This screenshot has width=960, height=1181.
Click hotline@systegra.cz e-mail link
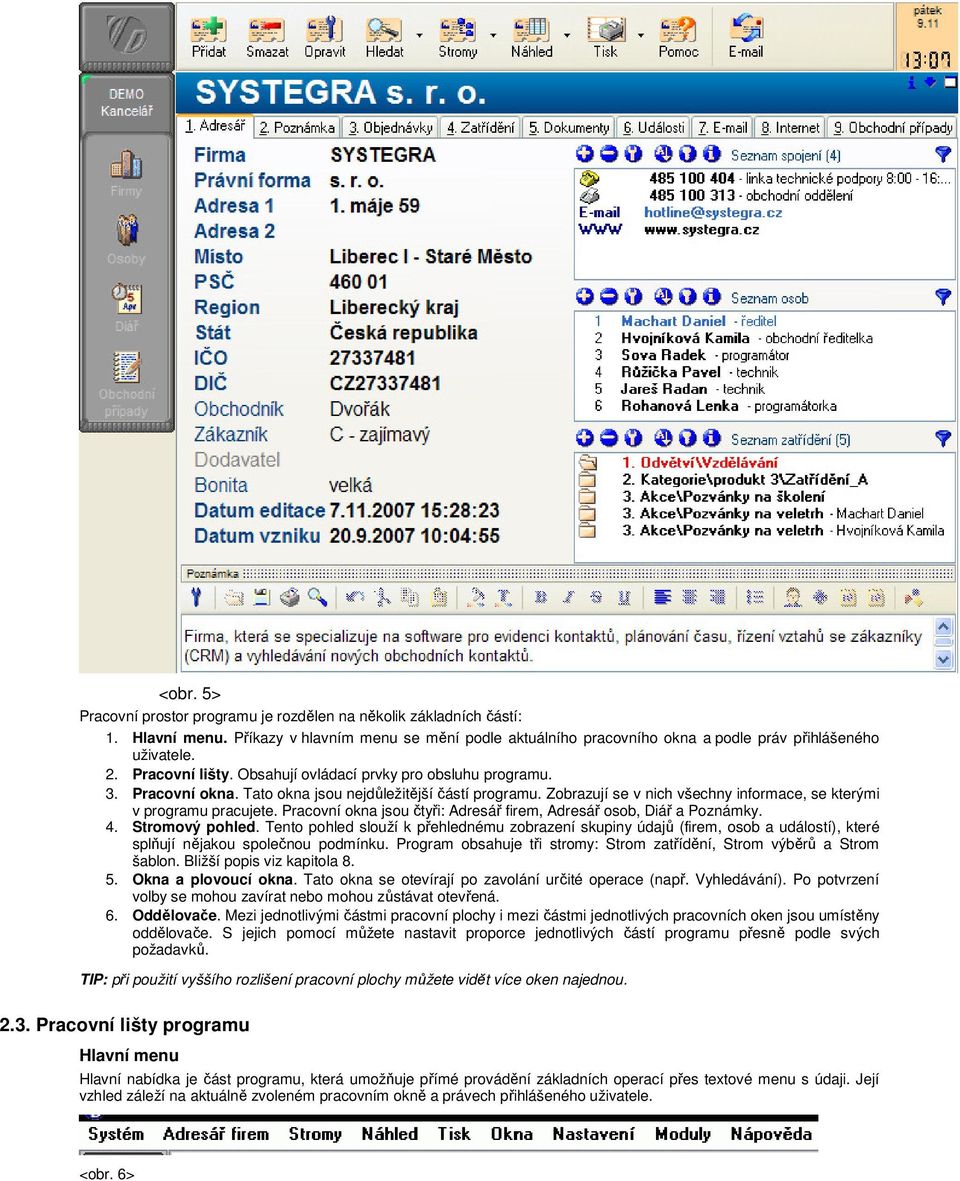click(x=713, y=212)
